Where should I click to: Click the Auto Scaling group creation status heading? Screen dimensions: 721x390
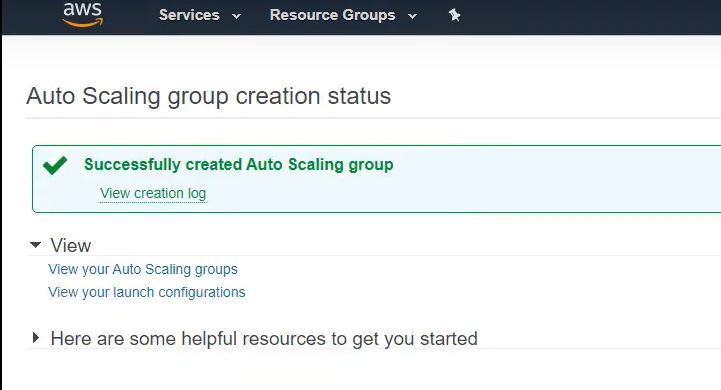click(208, 96)
